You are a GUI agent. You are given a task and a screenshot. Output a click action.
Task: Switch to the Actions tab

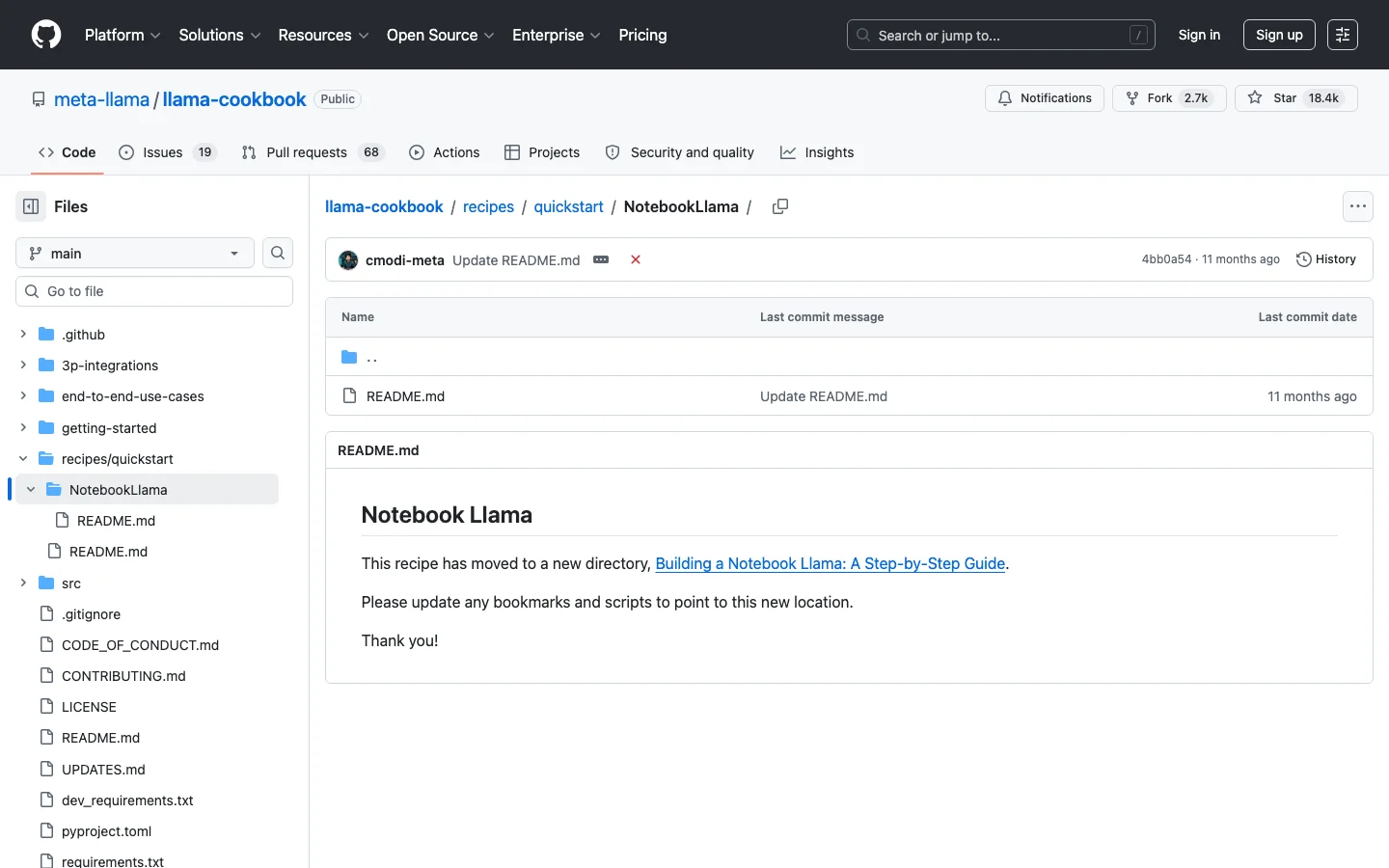click(445, 152)
